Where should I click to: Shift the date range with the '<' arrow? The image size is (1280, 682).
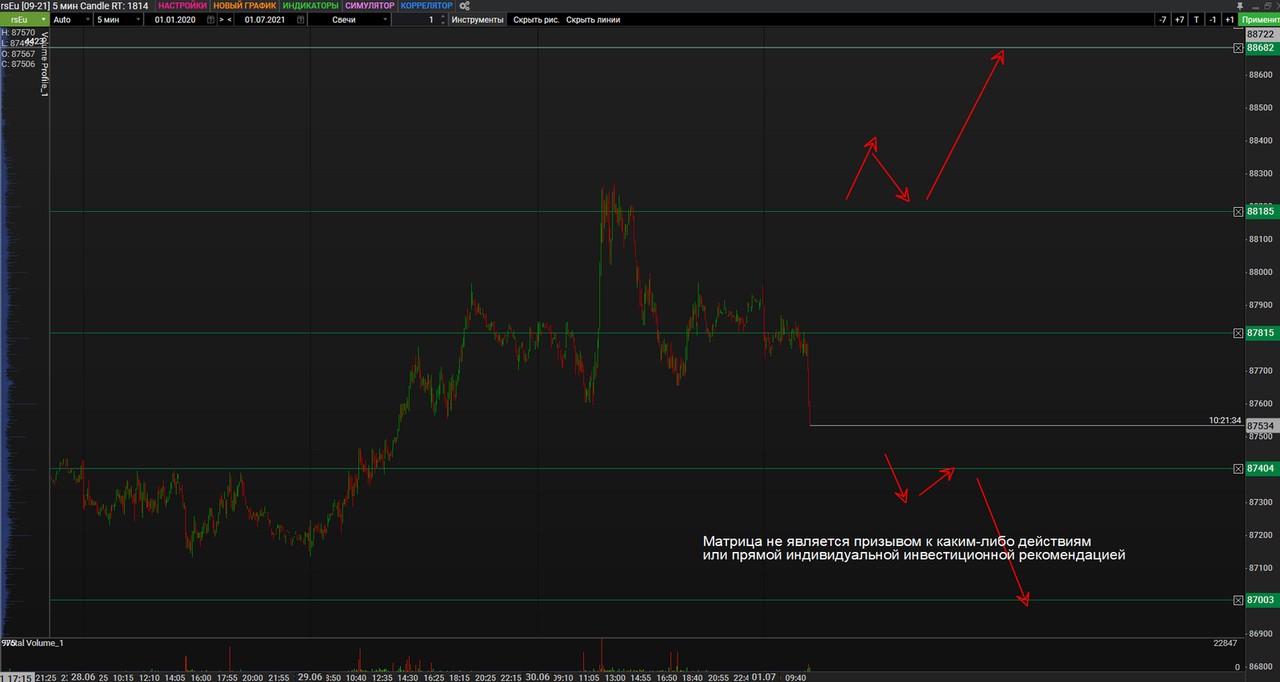coord(230,19)
